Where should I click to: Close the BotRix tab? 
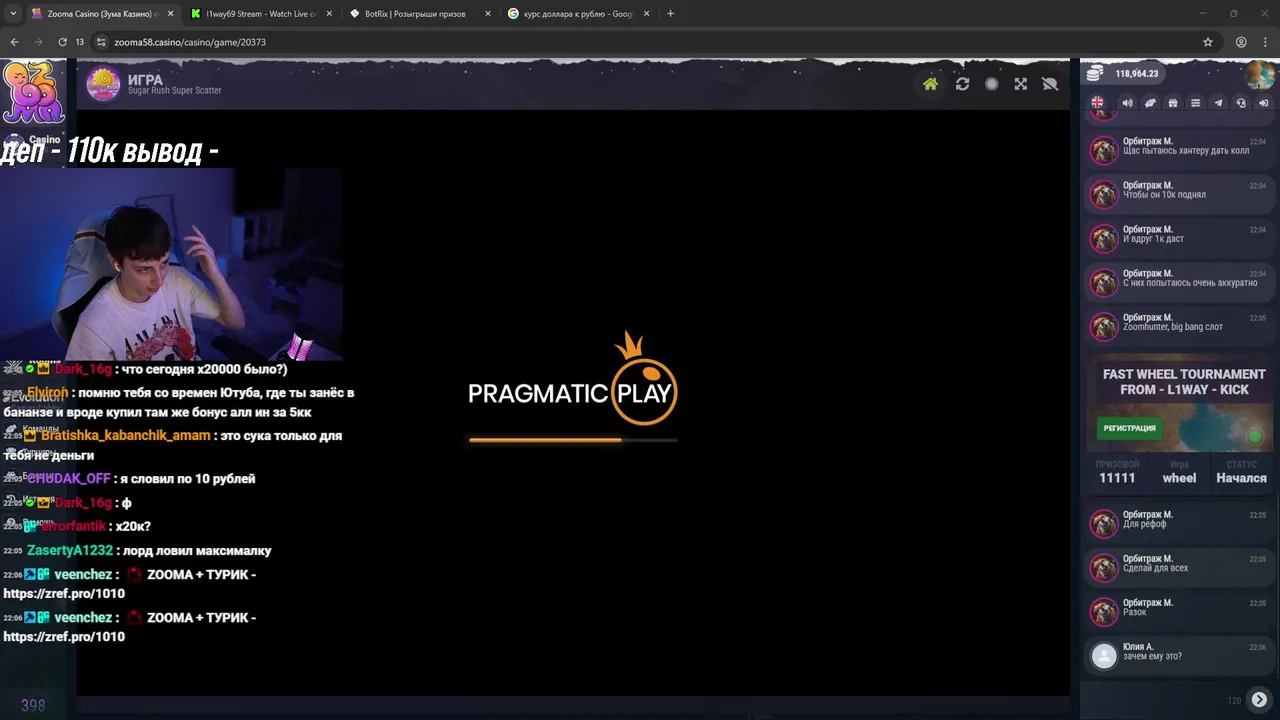tap(488, 14)
